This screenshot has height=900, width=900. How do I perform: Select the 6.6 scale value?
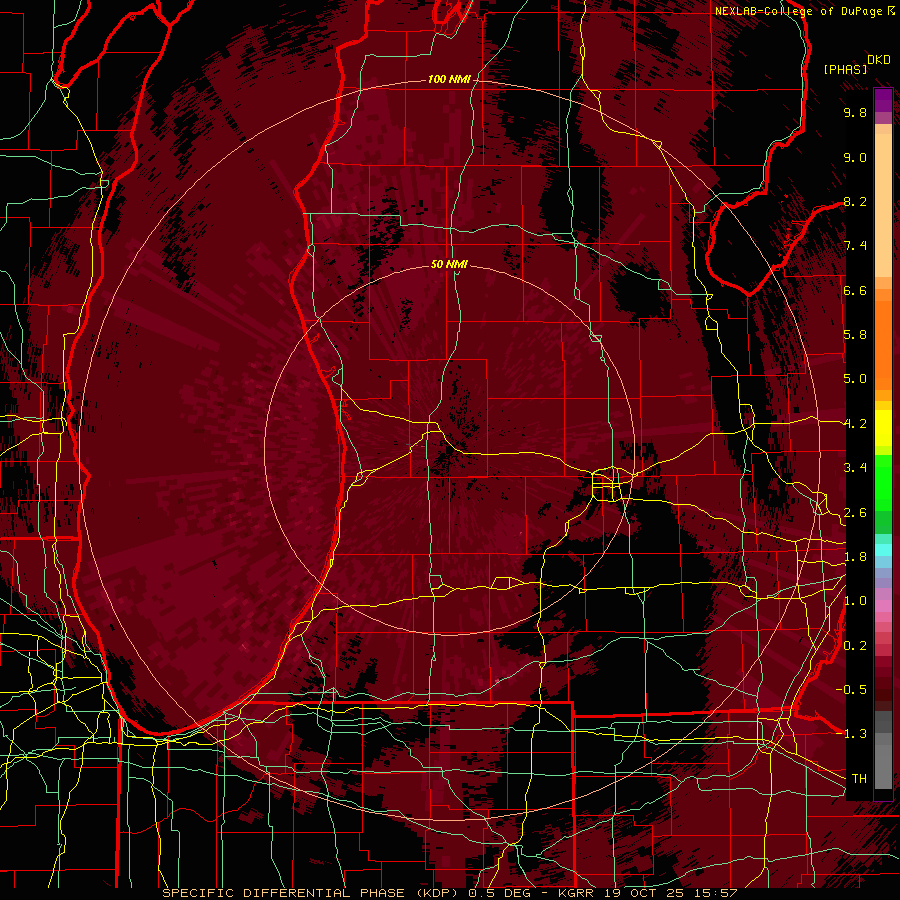click(x=855, y=290)
